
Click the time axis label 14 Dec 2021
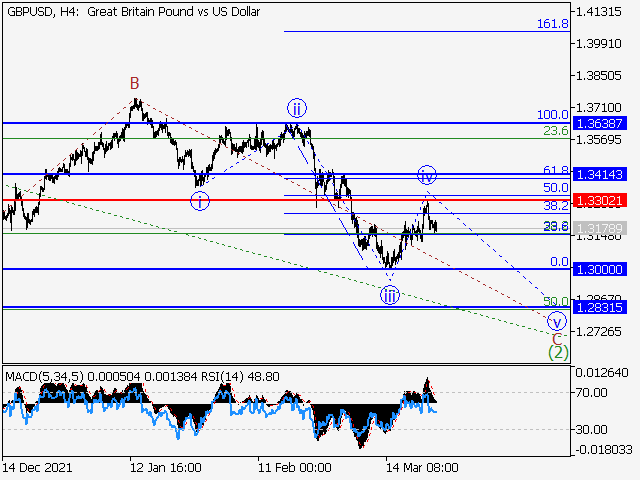37,468
